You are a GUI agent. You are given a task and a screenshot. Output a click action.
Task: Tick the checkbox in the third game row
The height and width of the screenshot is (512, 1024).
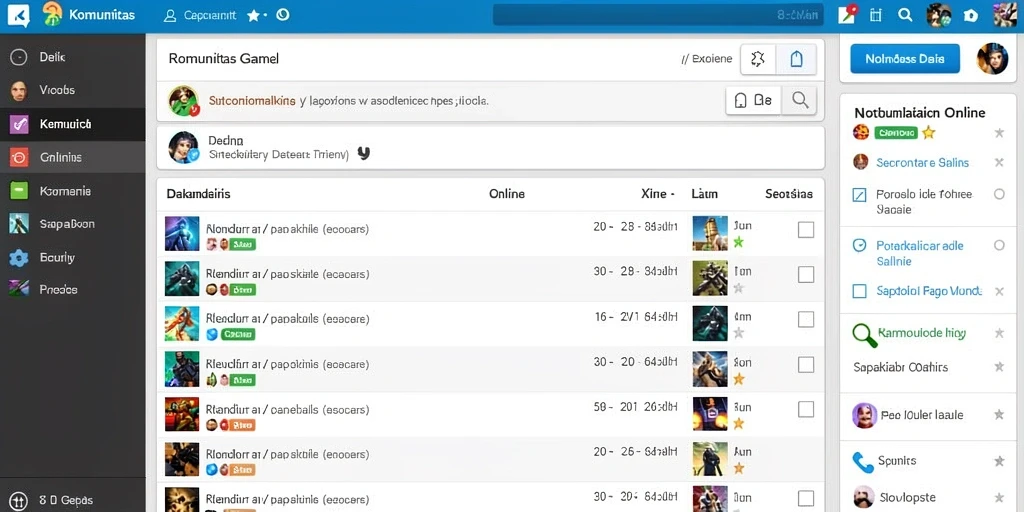coord(806,319)
